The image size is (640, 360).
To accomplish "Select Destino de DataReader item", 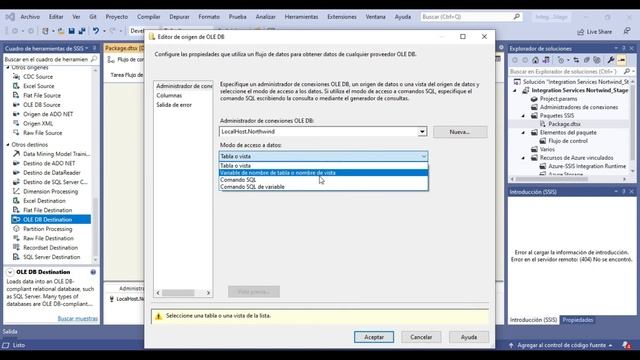I will coord(51,173).
